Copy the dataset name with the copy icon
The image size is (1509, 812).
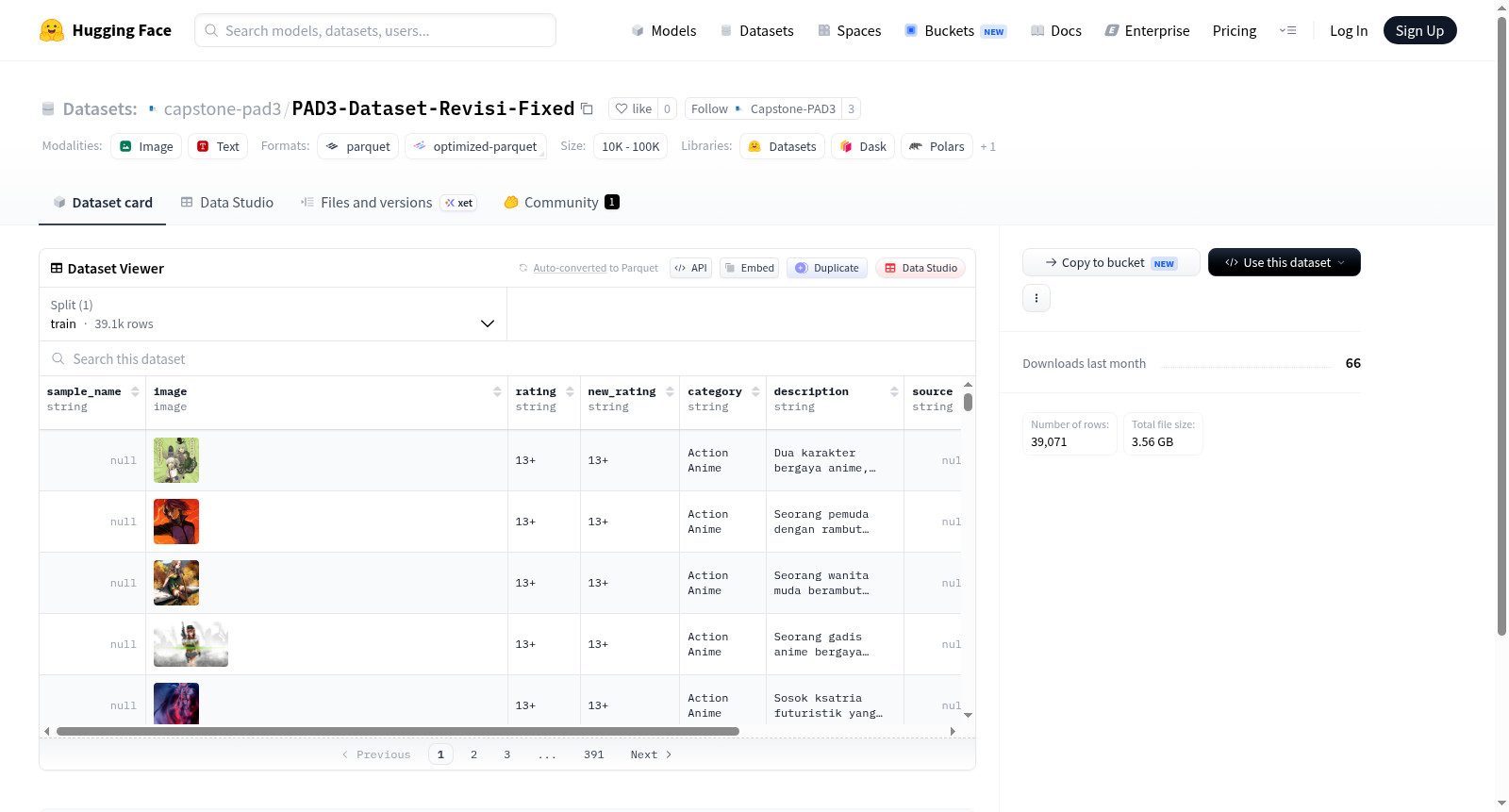[x=587, y=108]
